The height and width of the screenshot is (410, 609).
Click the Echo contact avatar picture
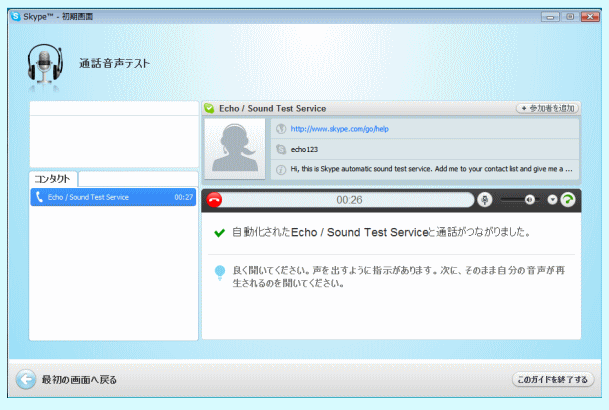pos(235,149)
